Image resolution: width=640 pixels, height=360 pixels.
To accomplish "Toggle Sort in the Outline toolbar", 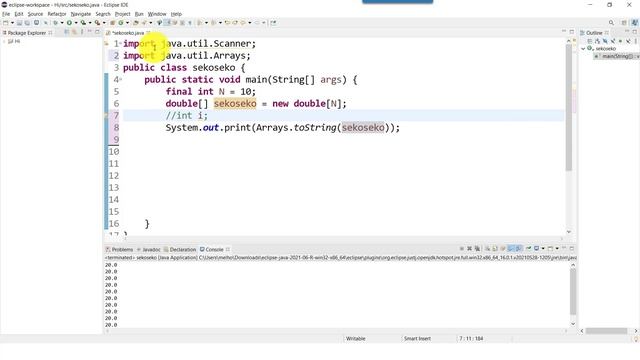I will tap(597, 41).
